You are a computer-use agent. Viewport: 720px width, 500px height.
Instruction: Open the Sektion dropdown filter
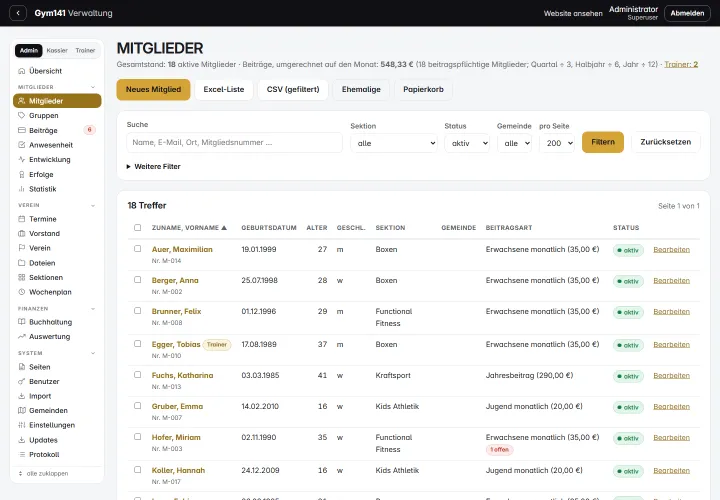point(394,143)
